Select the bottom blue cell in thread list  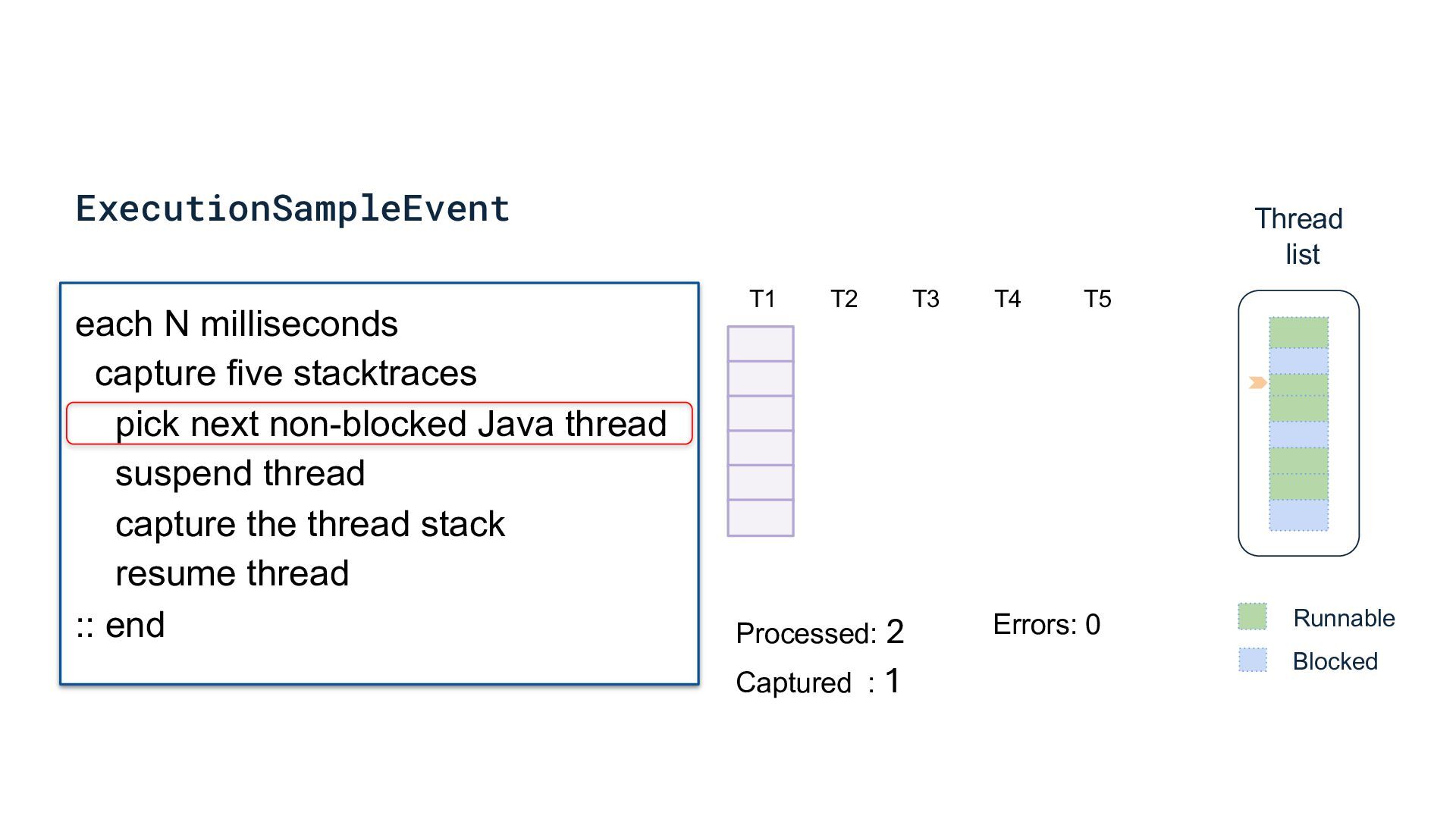1298,515
